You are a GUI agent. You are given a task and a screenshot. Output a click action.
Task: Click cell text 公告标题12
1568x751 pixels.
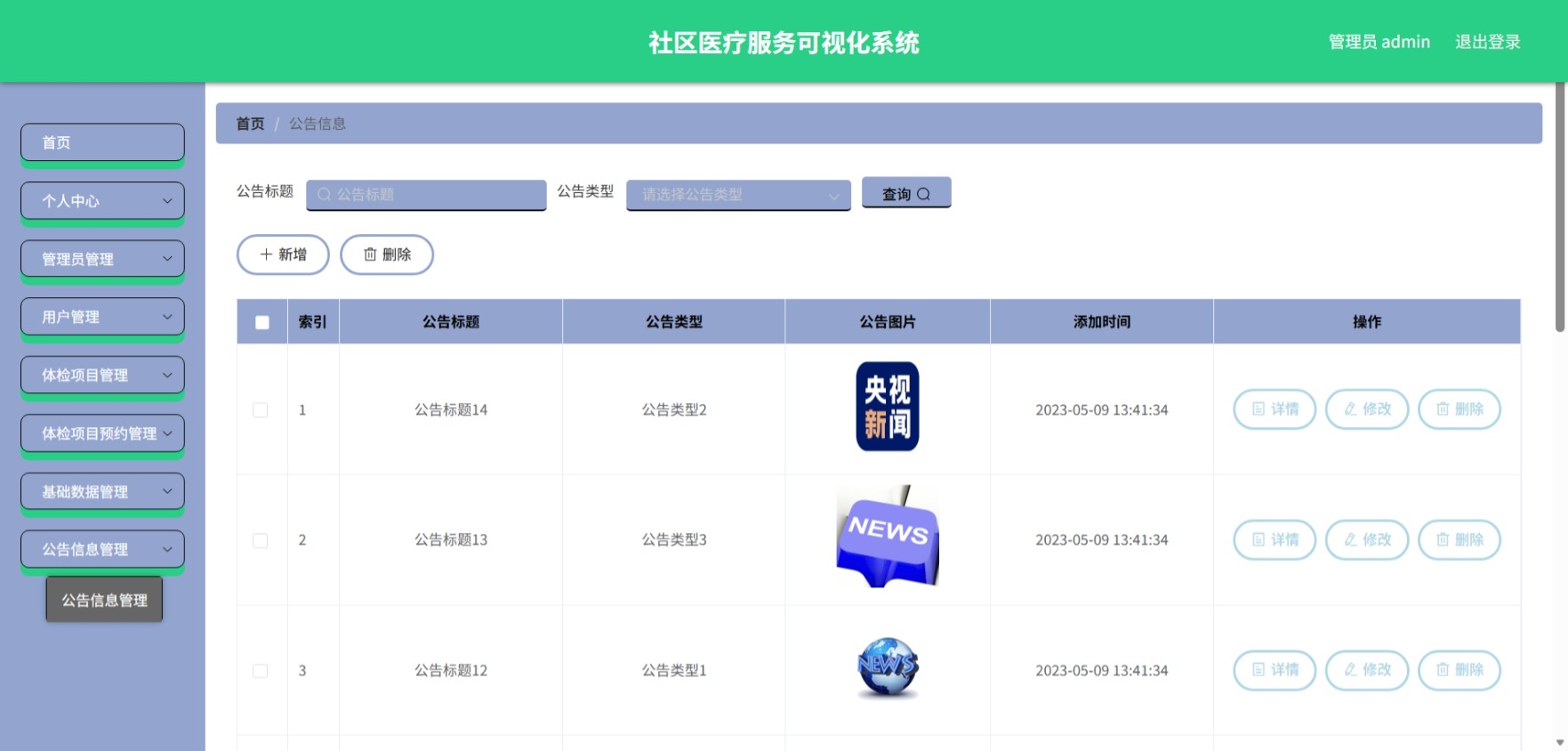click(451, 671)
